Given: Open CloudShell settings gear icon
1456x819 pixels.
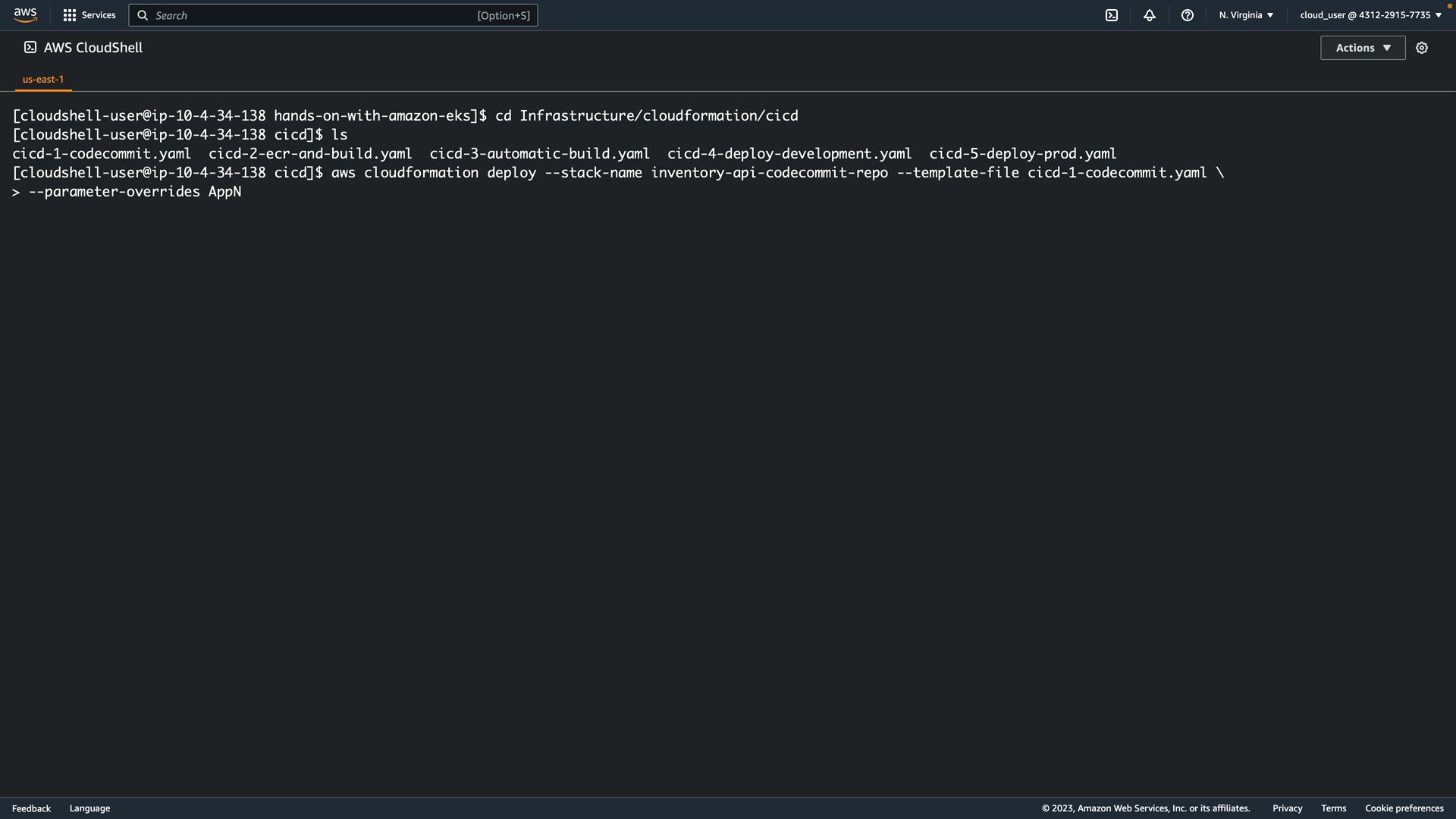Looking at the screenshot, I should [1422, 48].
